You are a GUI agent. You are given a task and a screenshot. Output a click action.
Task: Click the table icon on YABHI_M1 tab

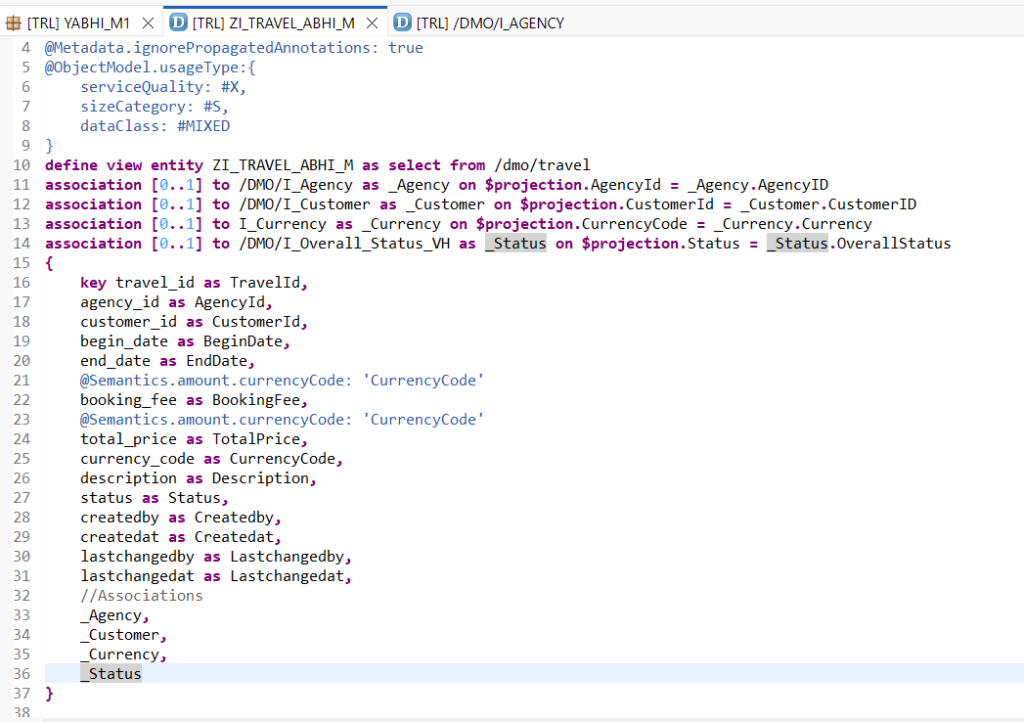tap(13, 22)
